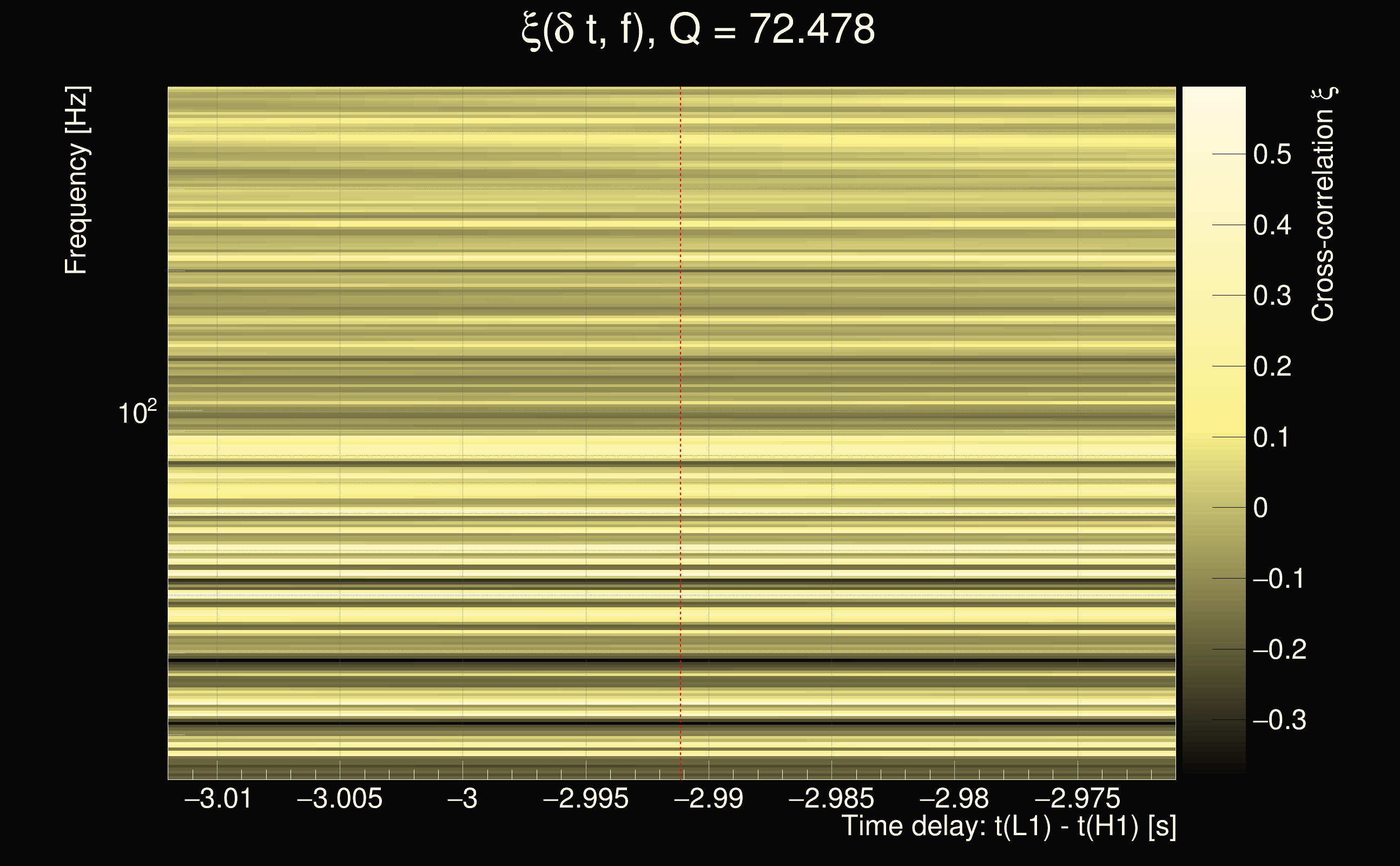Click the Cross-correlation ξ colorbar title

pos(1323,205)
